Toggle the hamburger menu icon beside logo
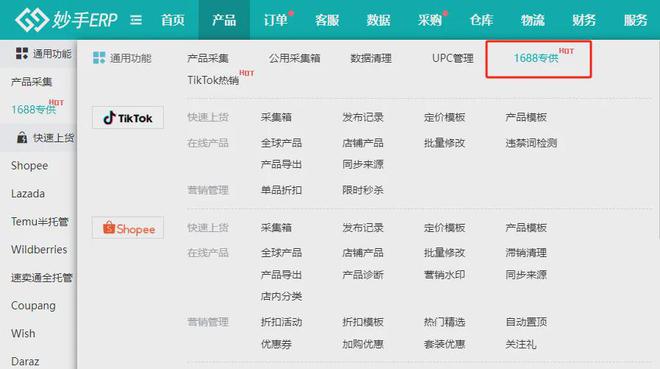The width and height of the screenshot is (660, 369). [136, 20]
